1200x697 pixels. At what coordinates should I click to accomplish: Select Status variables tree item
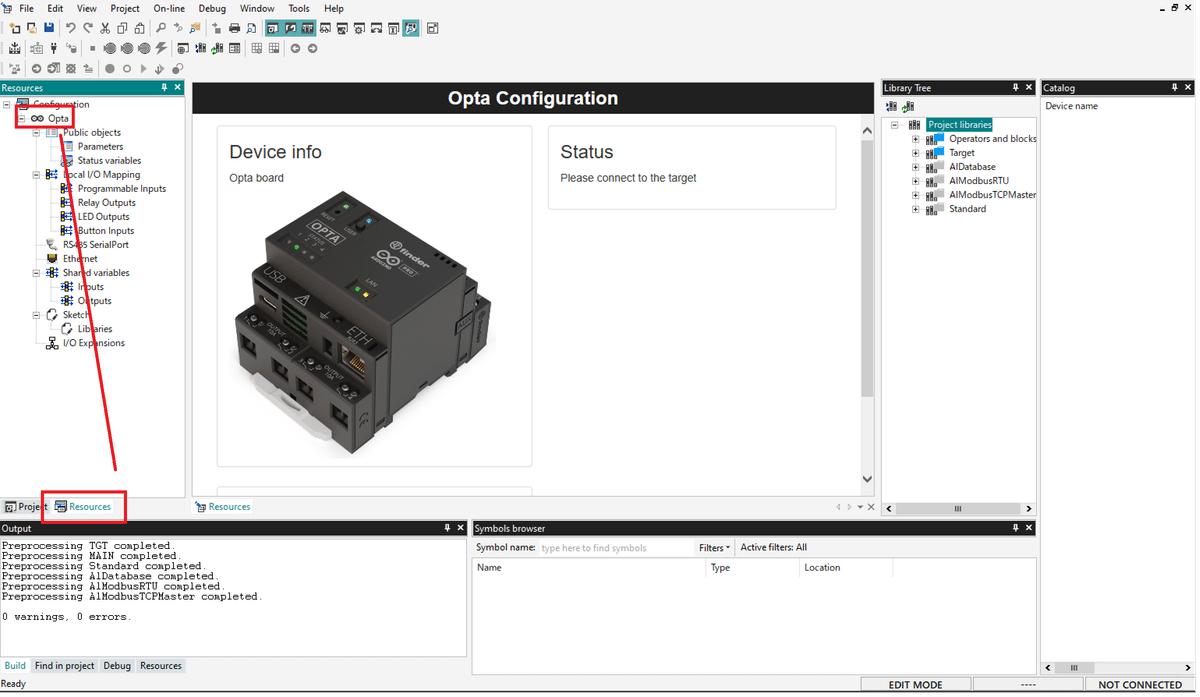pyautogui.click(x=109, y=160)
